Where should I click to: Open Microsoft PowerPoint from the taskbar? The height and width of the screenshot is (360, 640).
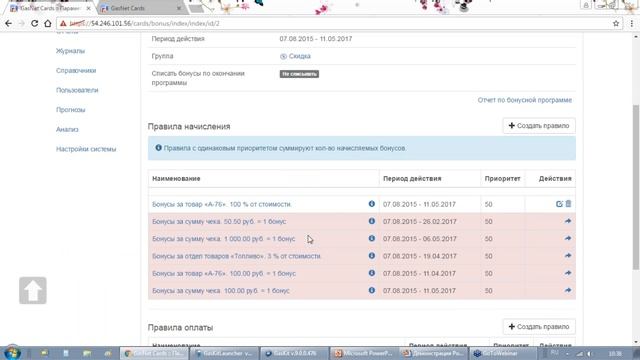point(364,353)
